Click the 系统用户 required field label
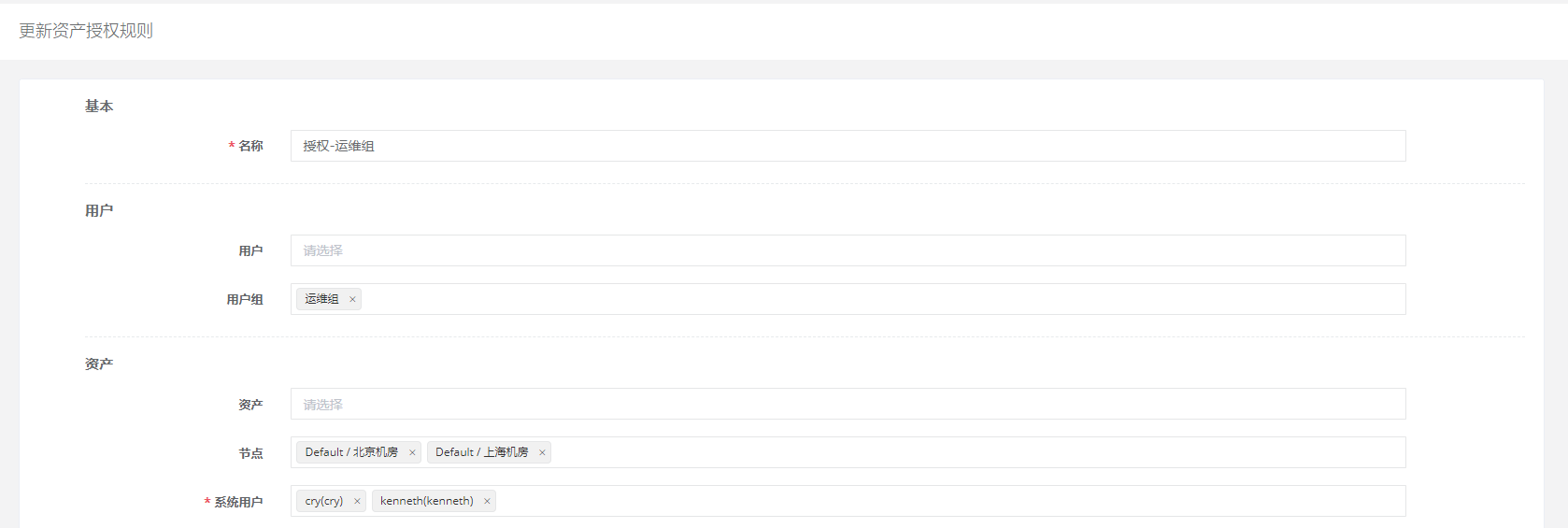The image size is (1568, 528). 238,502
